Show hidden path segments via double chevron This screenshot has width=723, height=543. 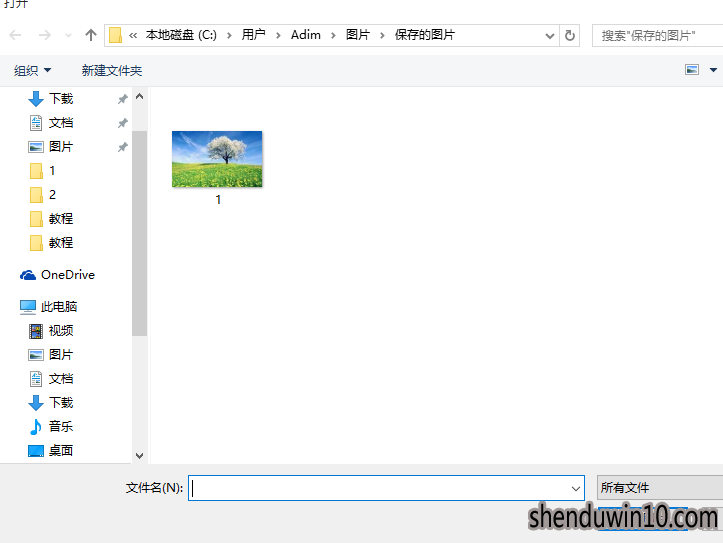(133, 35)
